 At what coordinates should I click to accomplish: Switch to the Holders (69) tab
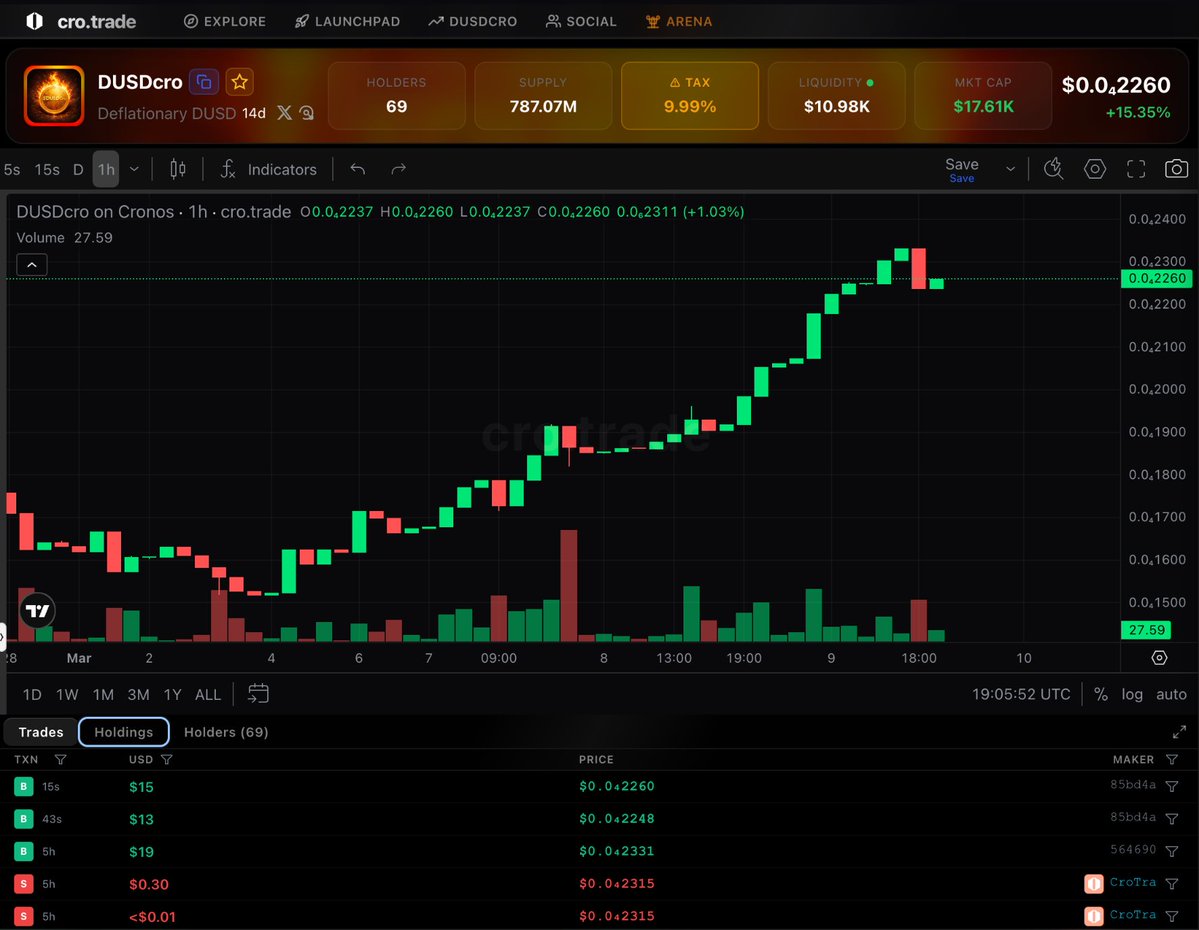pos(226,732)
